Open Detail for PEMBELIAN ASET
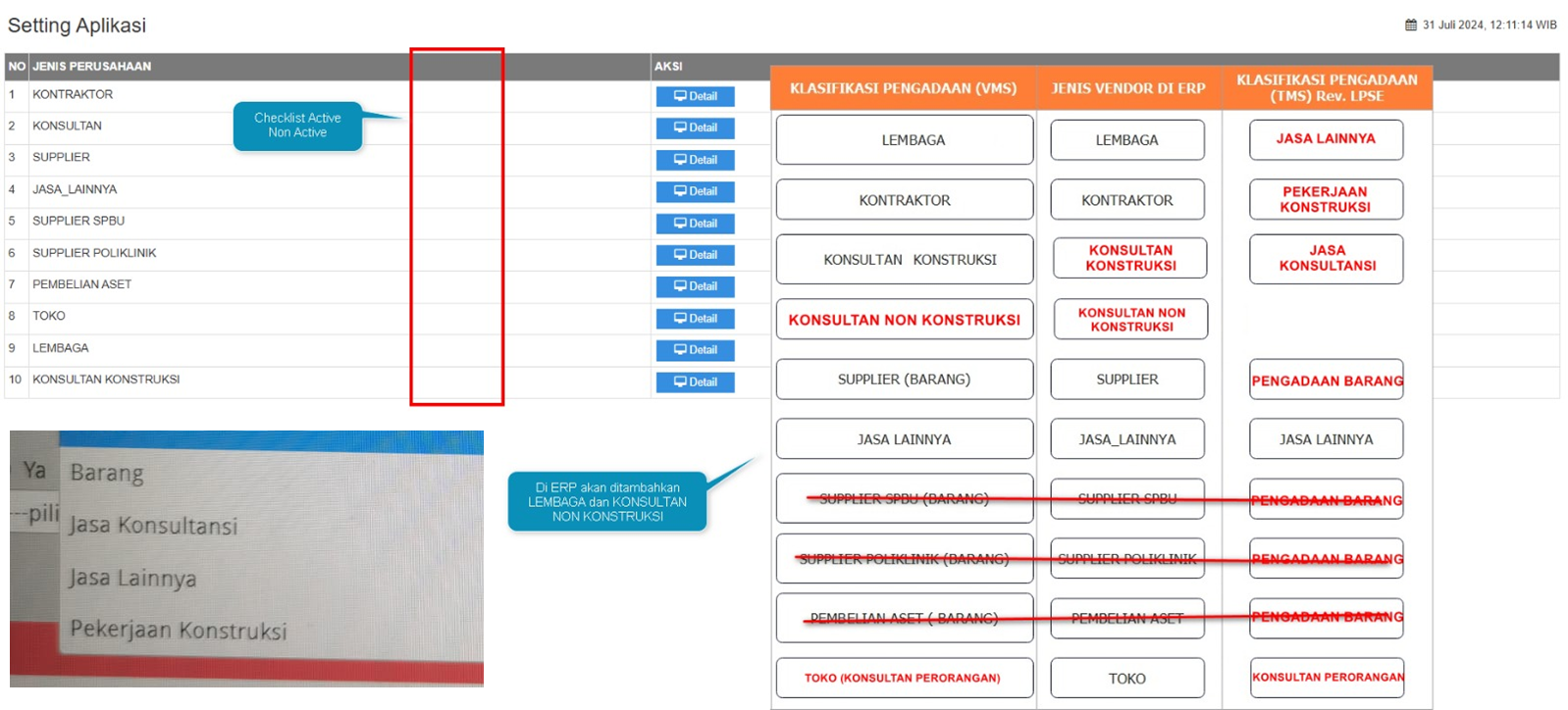This screenshot has height=710, width=1568. [x=696, y=286]
